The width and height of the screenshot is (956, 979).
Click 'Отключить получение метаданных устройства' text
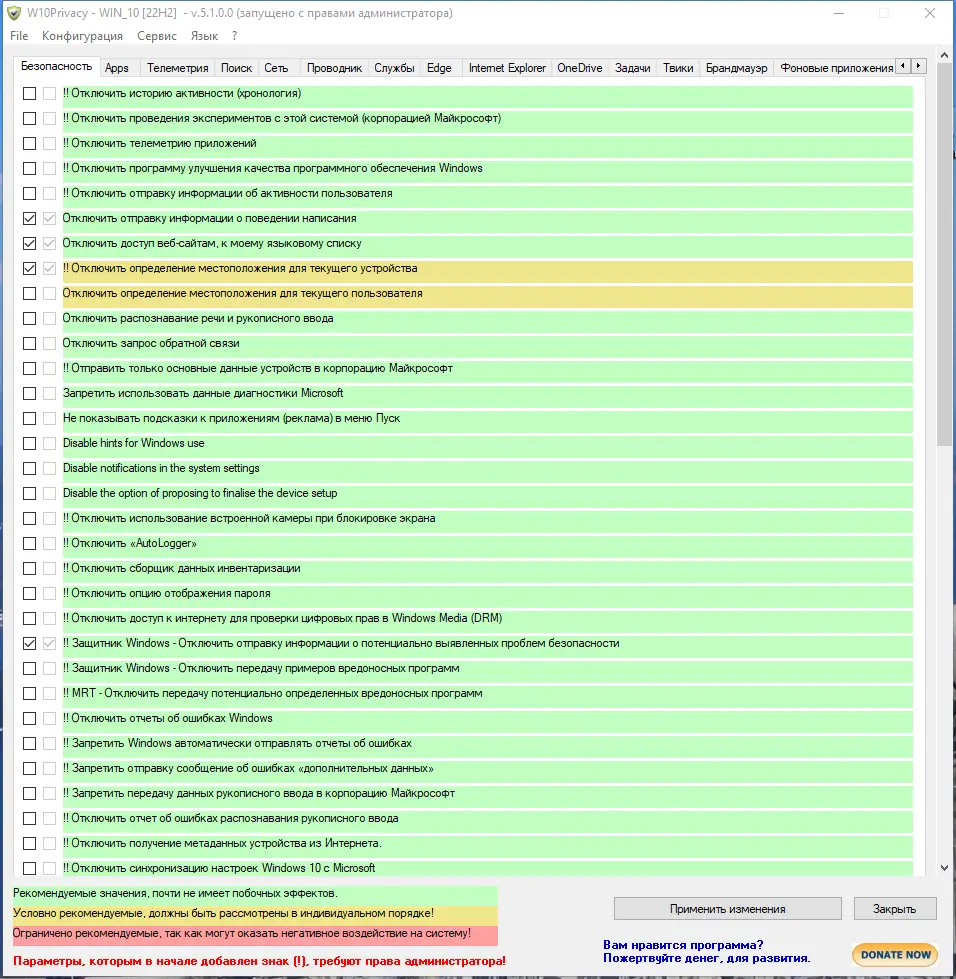(222, 844)
